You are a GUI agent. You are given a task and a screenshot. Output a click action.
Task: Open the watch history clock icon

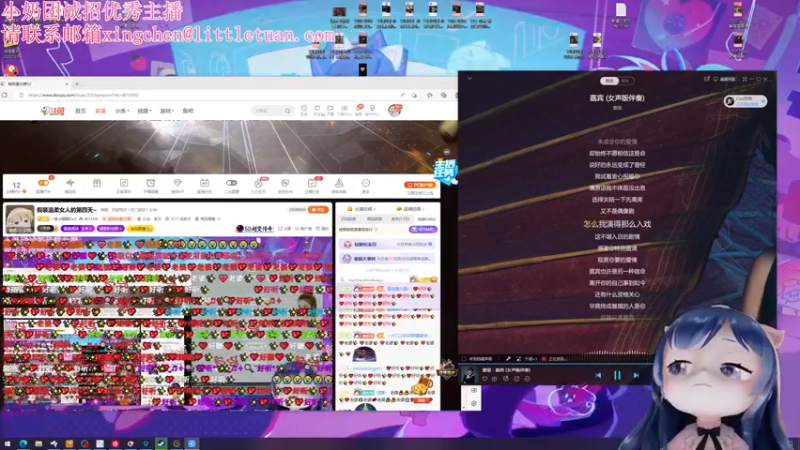[304, 109]
